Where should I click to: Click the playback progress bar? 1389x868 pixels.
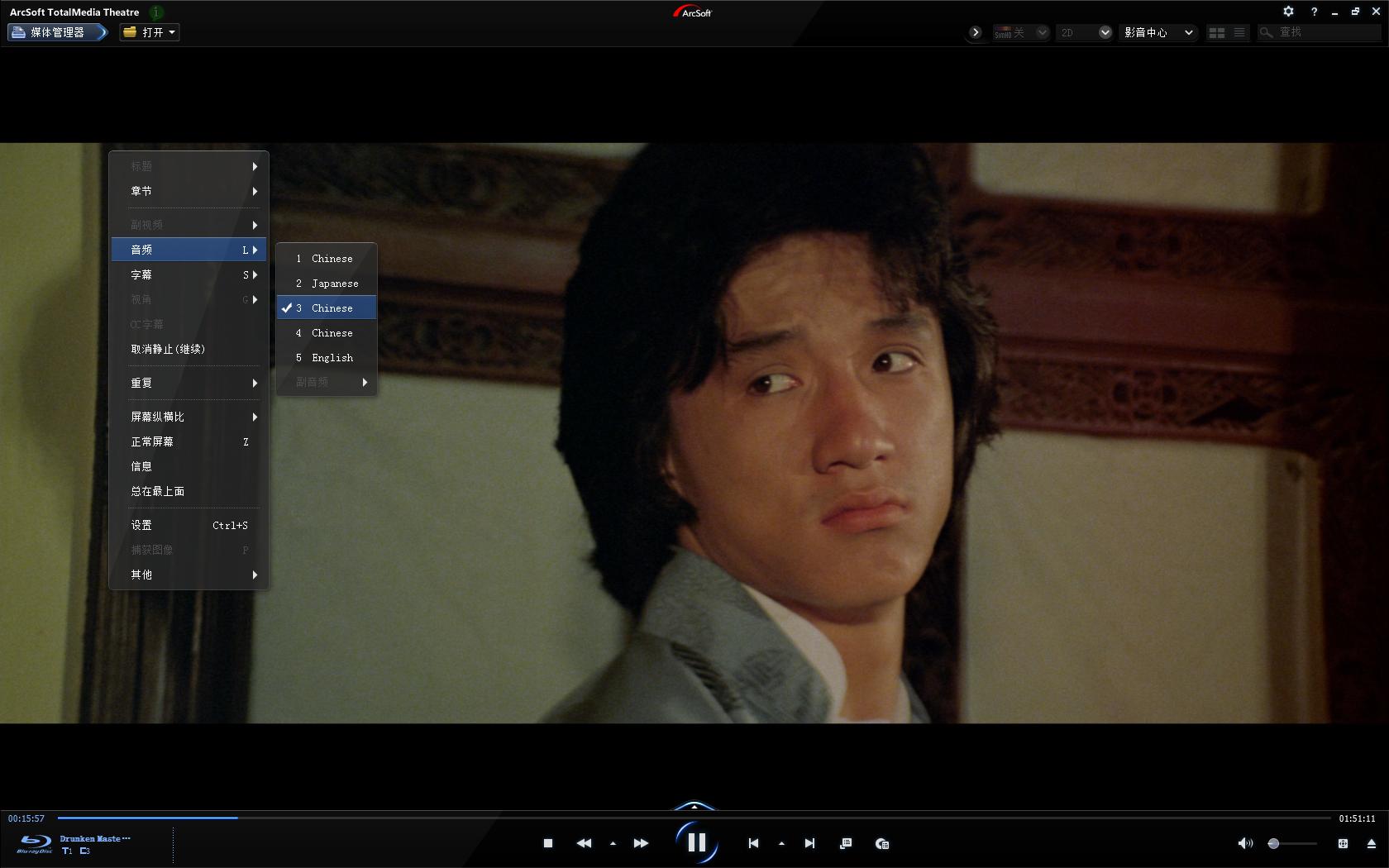point(694,818)
